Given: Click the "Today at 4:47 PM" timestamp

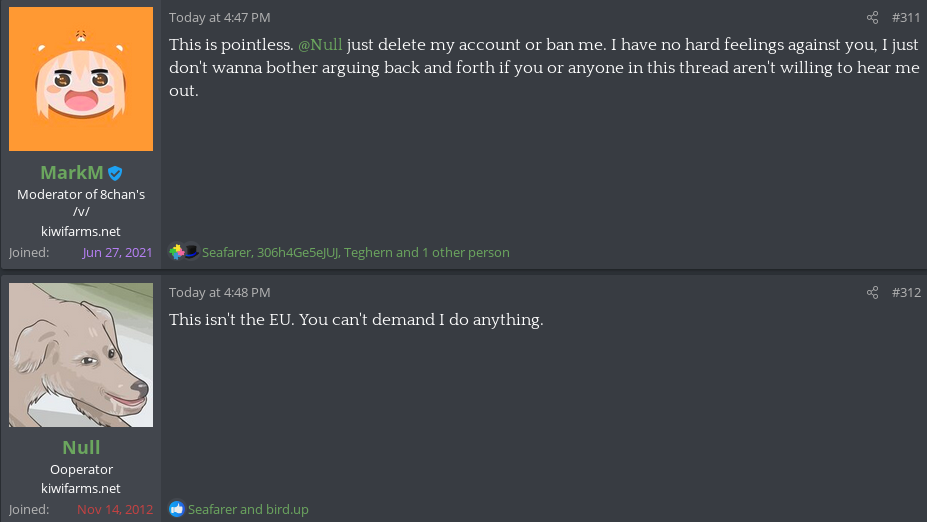Looking at the screenshot, I should click(219, 18).
